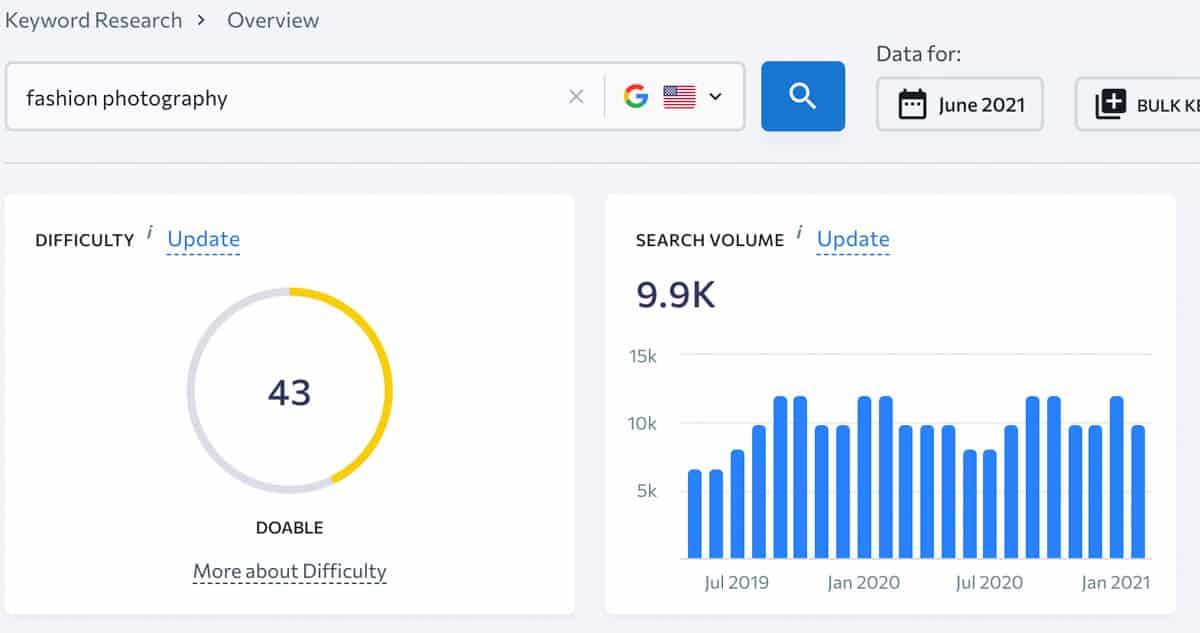The image size is (1200, 633).
Task: Click the Update link next to Search Volume
Action: (x=853, y=239)
